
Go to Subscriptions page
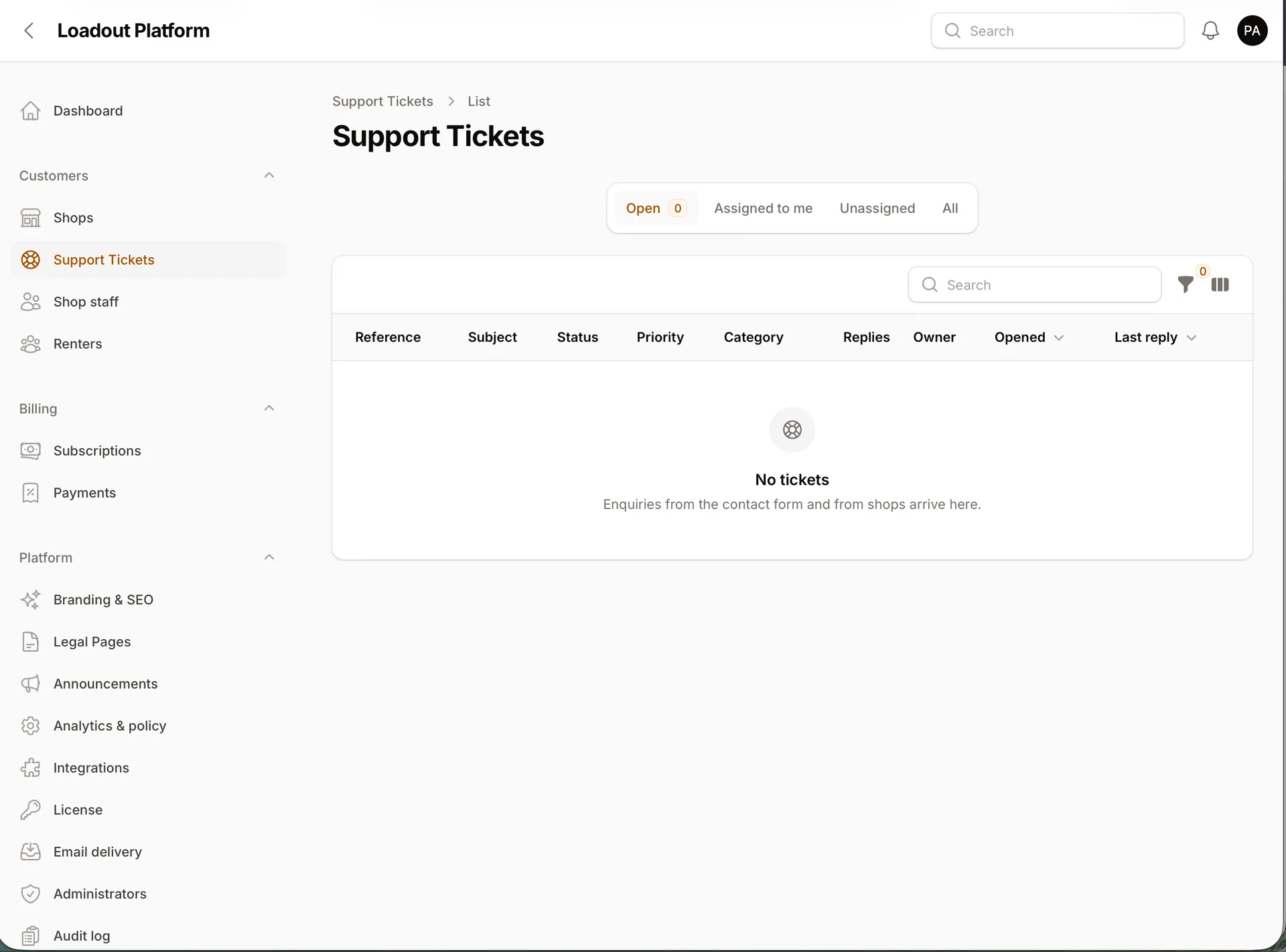pyautogui.click(x=149, y=451)
